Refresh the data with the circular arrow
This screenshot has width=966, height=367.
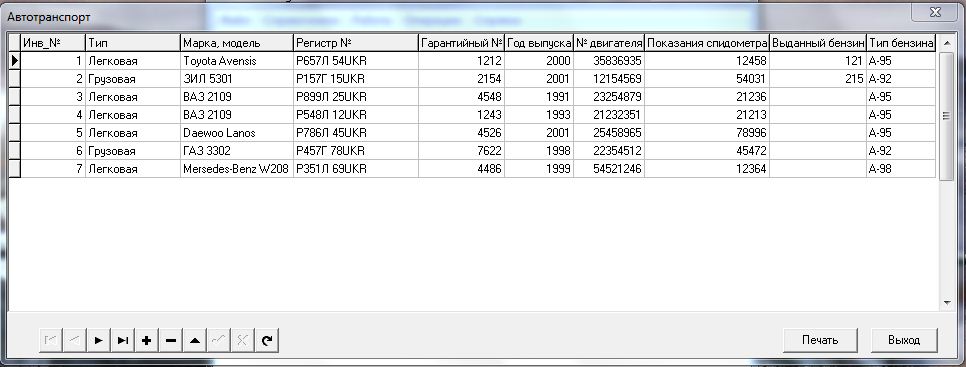(267, 340)
